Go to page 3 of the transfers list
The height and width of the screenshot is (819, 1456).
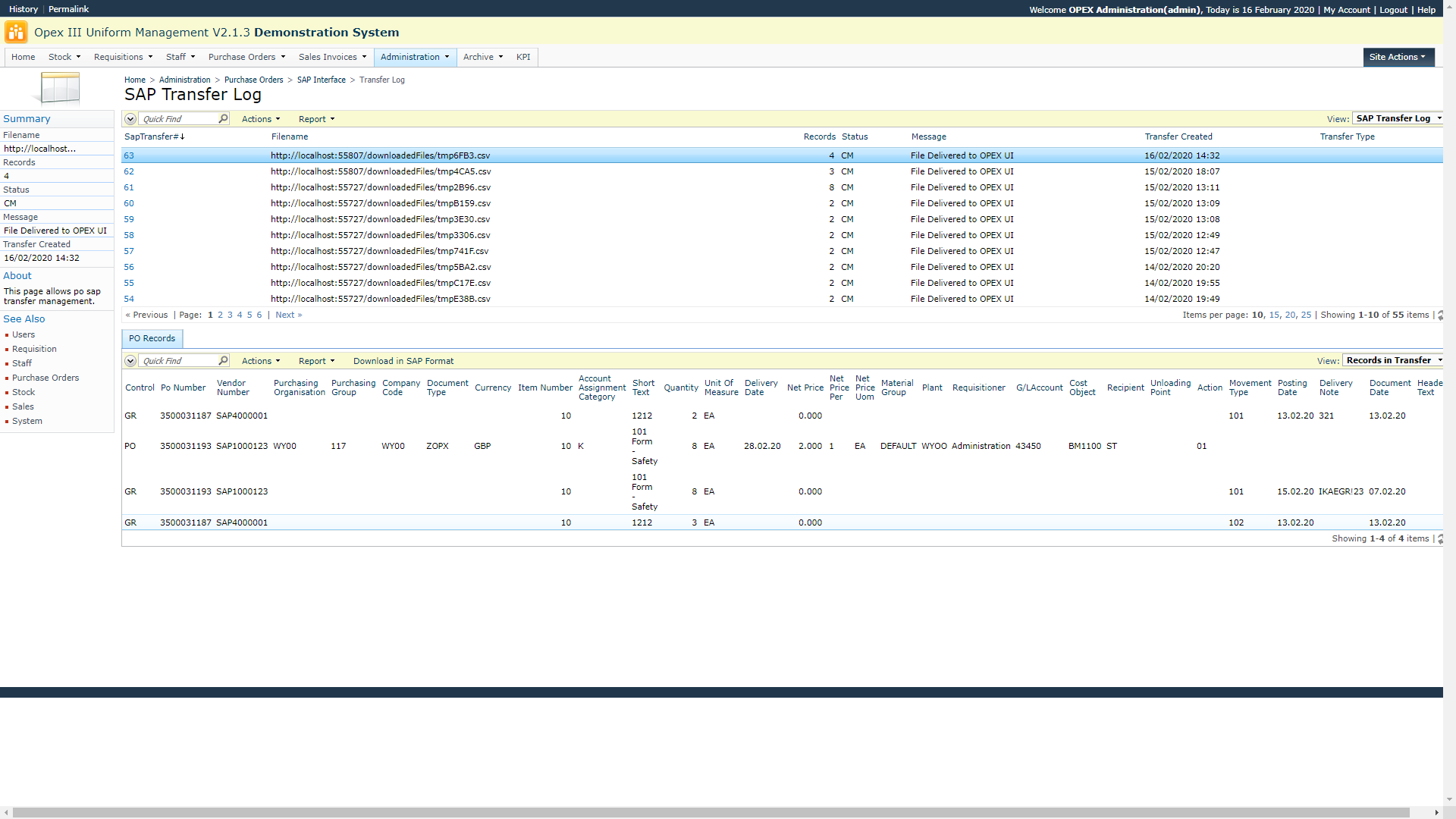pos(230,315)
